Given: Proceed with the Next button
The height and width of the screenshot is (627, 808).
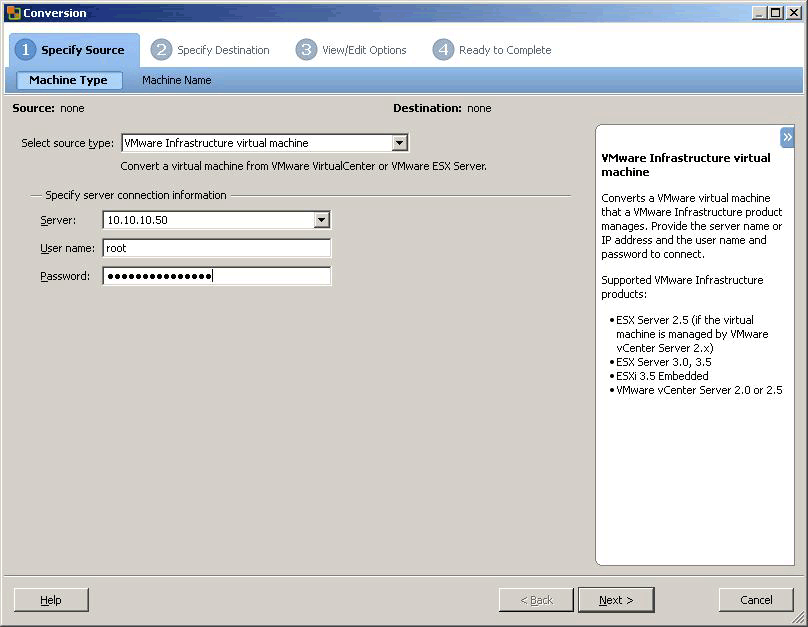Looking at the screenshot, I should [616, 600].
